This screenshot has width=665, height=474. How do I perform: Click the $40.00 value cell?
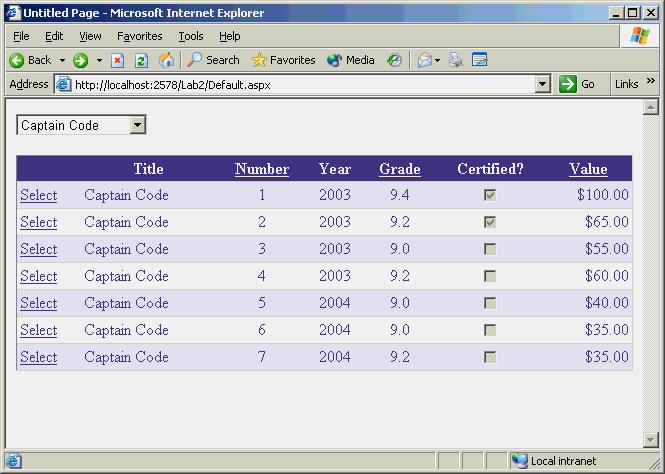pyautogui.click(x=607, y=303)
